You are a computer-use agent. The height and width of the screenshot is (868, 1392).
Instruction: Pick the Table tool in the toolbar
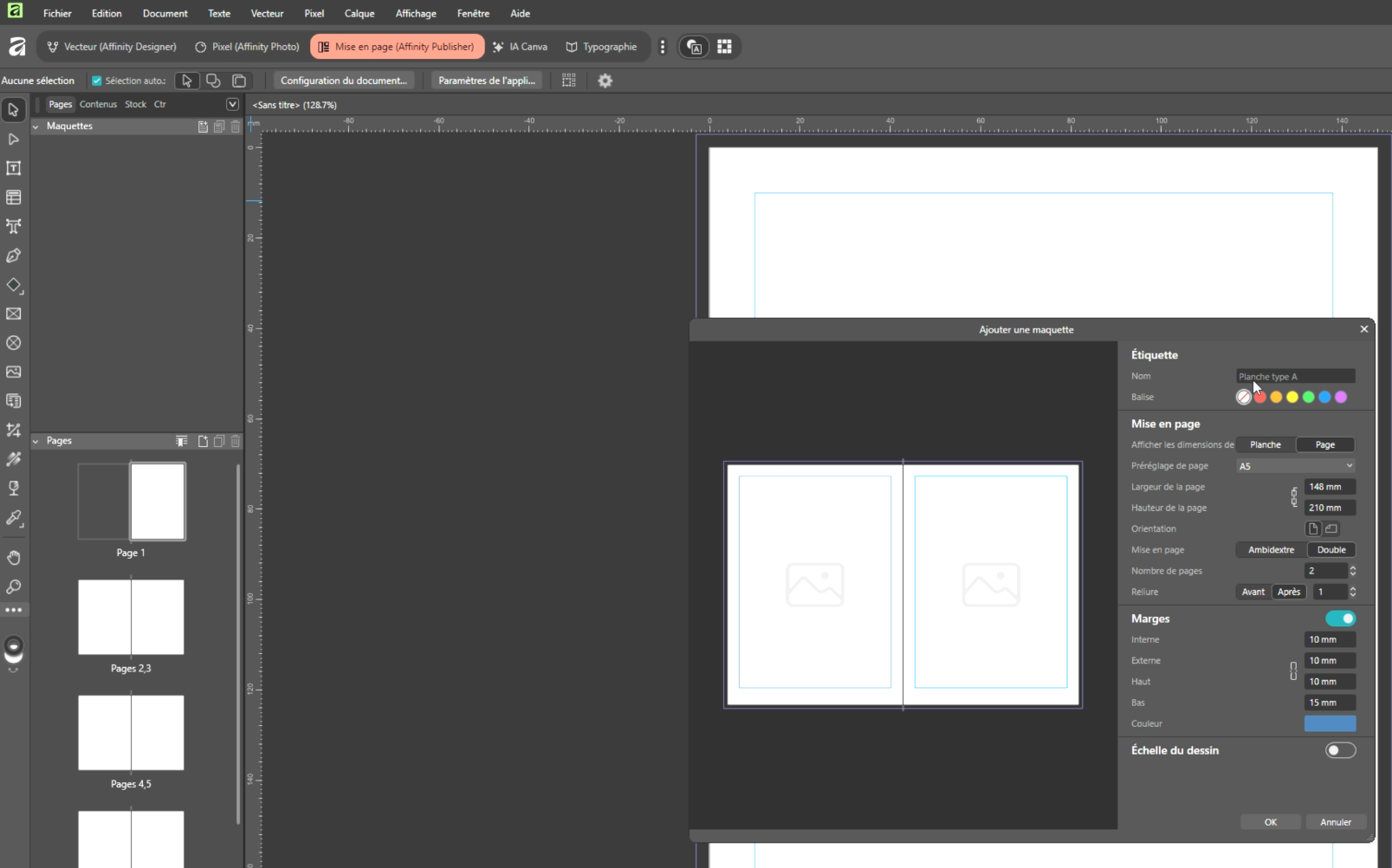14,198
